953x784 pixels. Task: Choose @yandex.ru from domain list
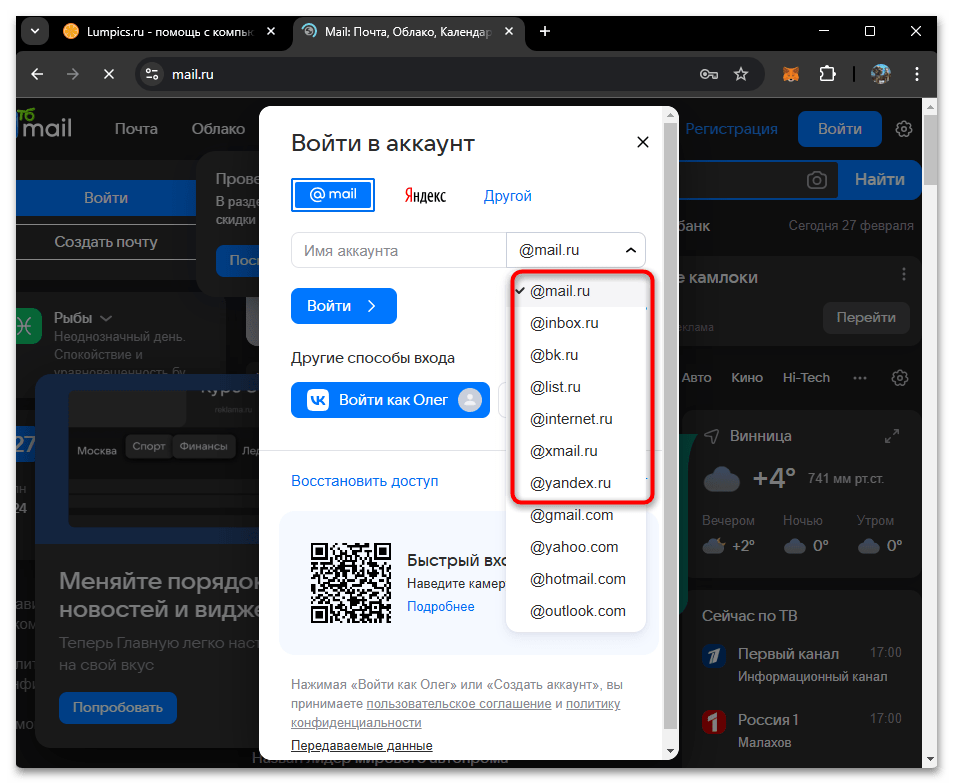pyautogui.click(x=576, y=483)
